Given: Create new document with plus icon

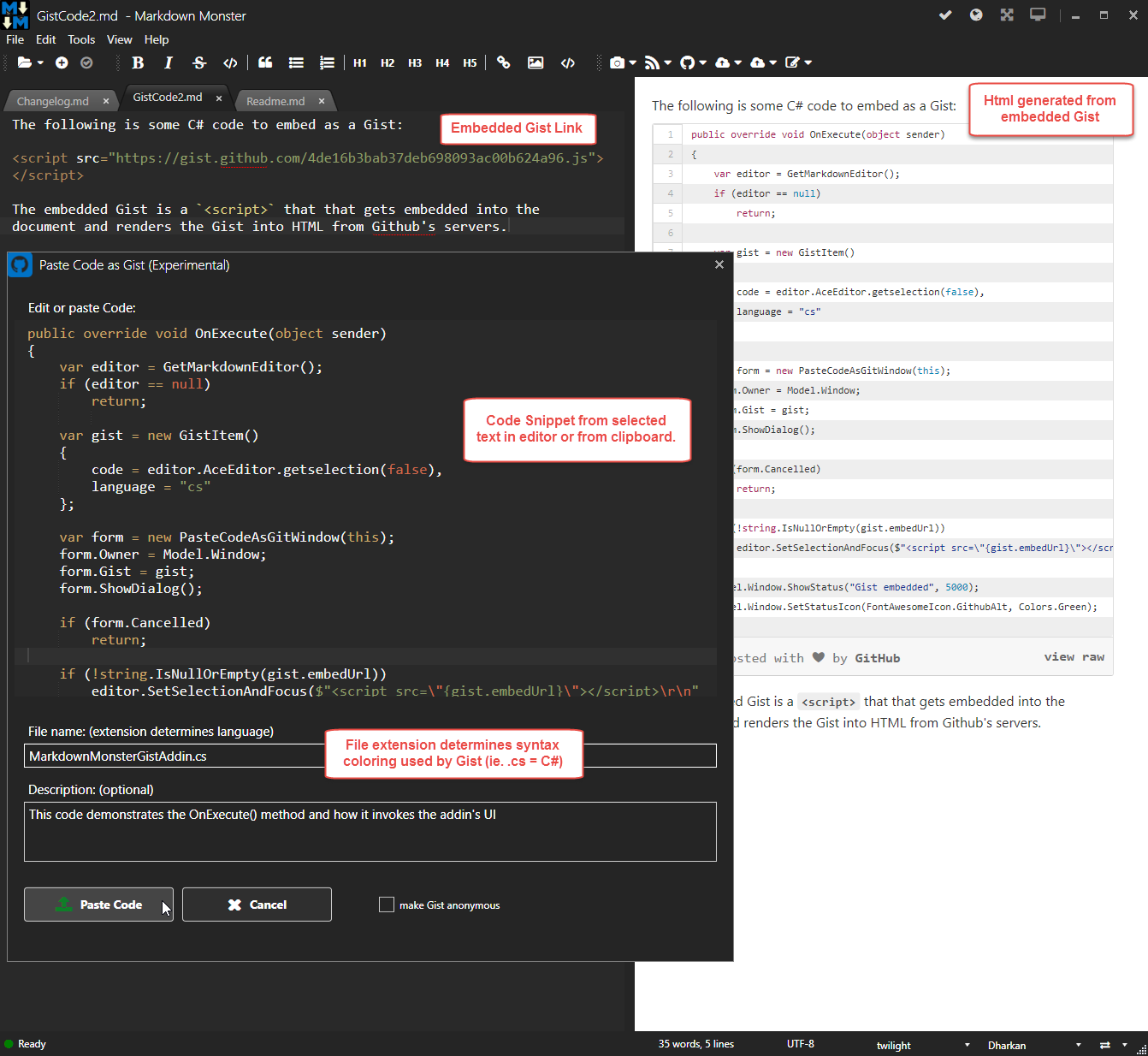Looking at the screenshot, I should pyautogui.click(x=62, y=62).
